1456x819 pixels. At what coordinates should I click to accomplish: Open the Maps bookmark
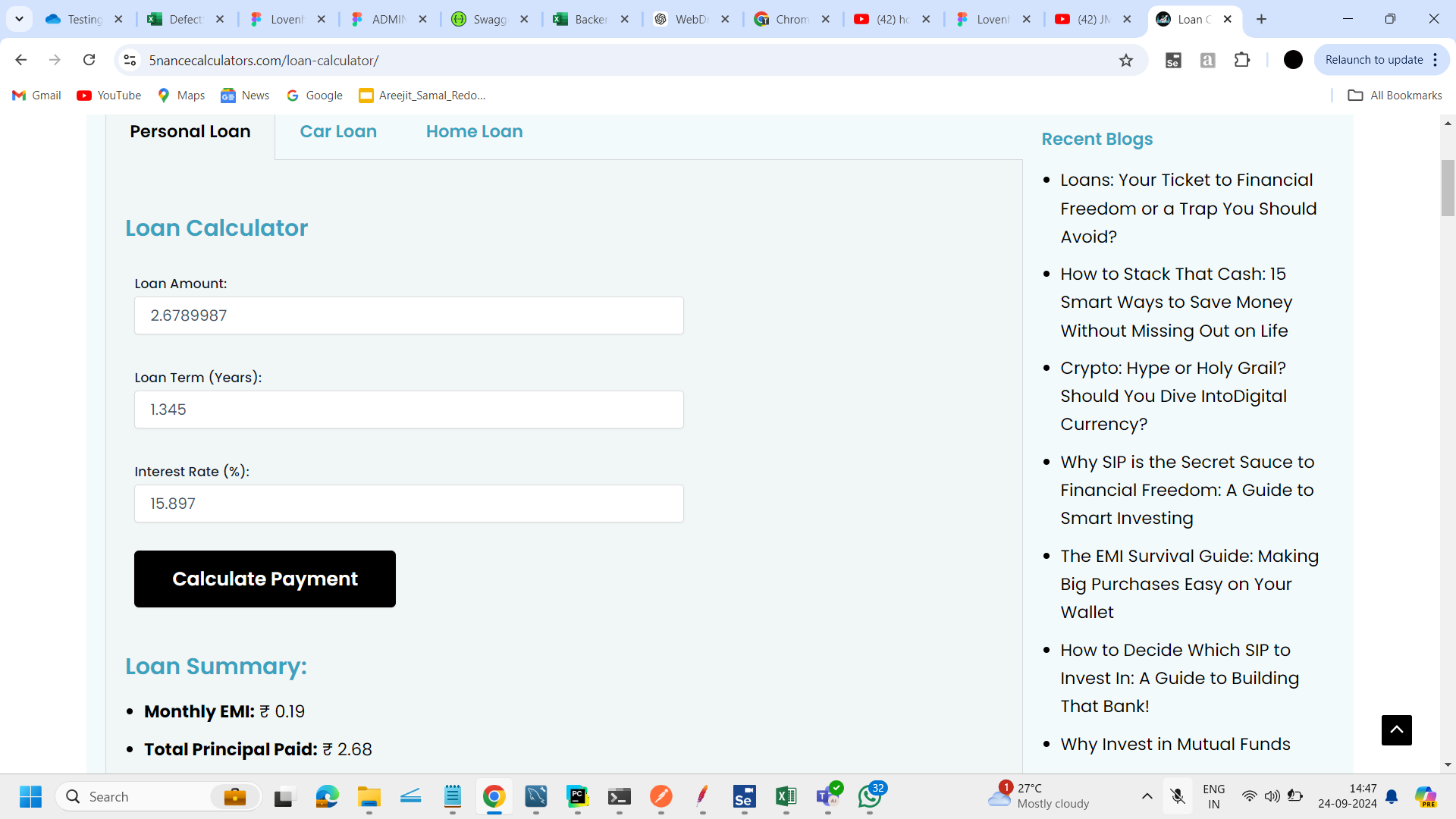coord(181,95)
